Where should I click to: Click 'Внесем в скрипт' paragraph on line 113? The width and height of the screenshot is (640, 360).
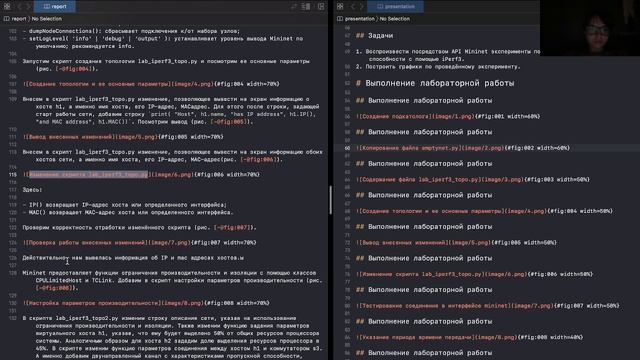tap(172, 156)
